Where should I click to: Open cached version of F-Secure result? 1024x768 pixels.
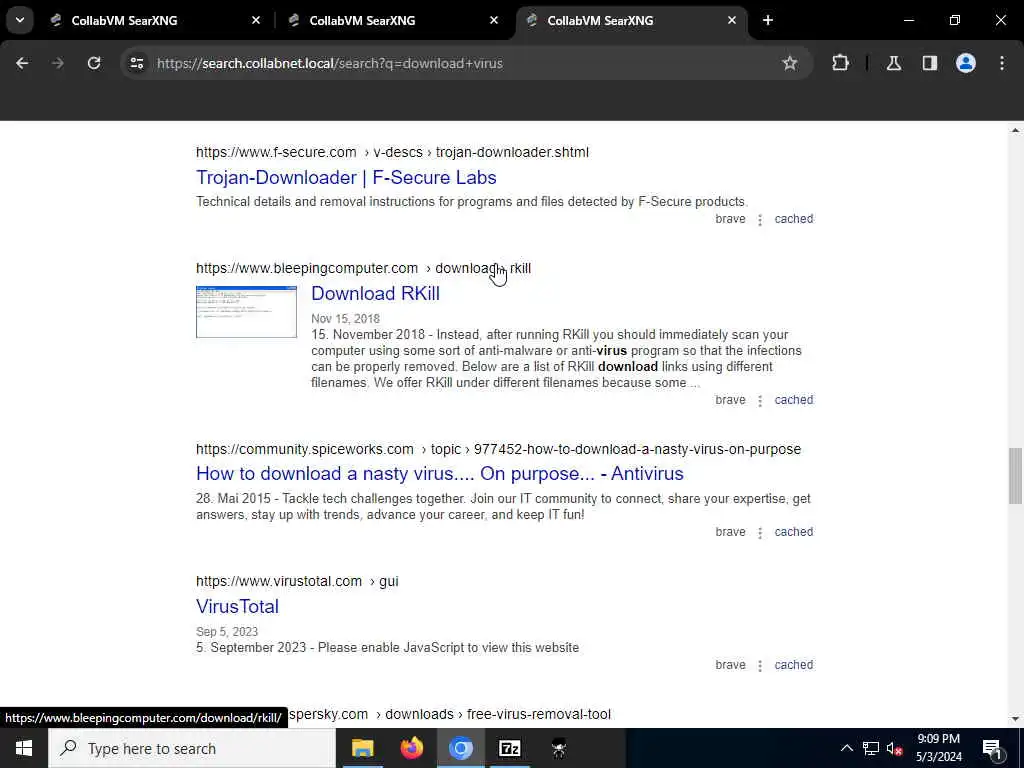click(x=793, y=219)
